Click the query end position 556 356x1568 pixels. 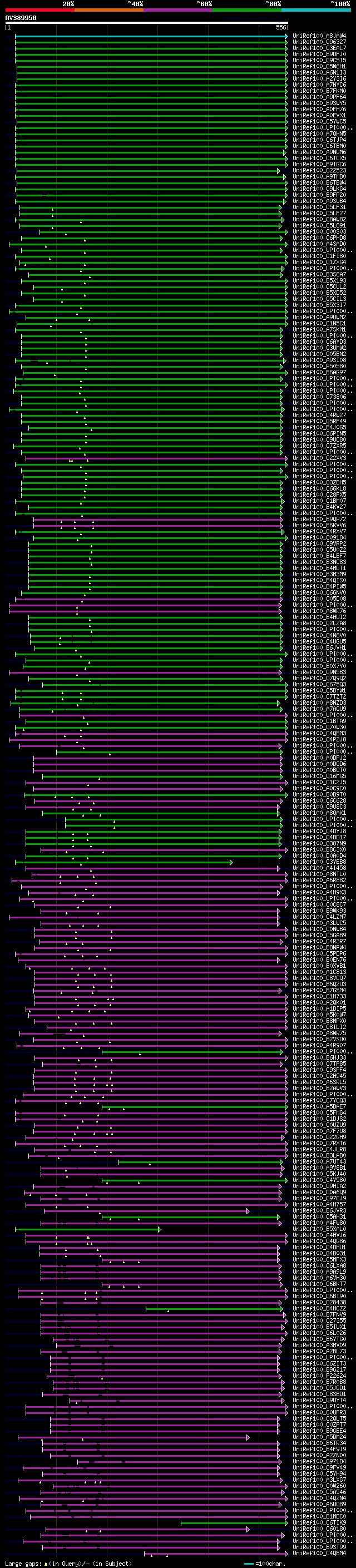(280, 27)
